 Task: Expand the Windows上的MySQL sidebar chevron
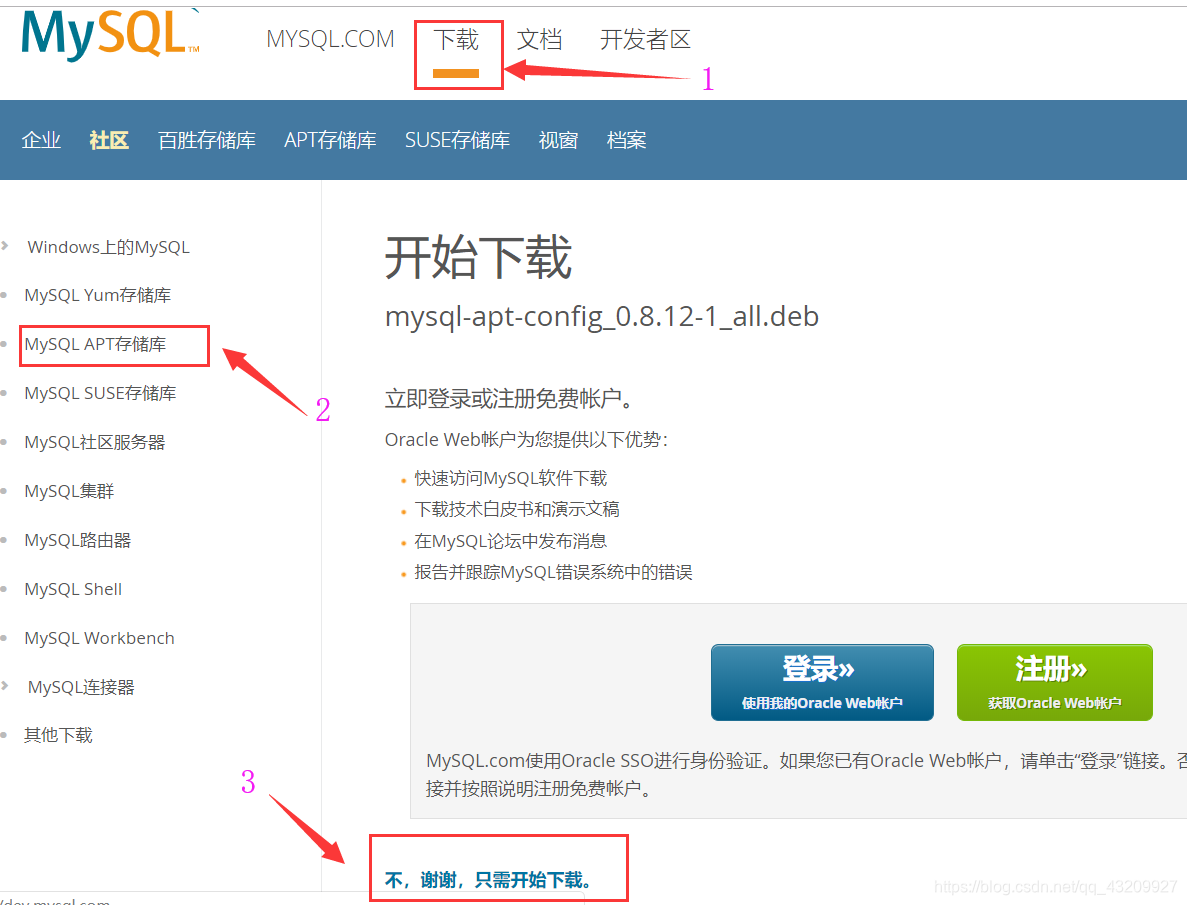5,245
